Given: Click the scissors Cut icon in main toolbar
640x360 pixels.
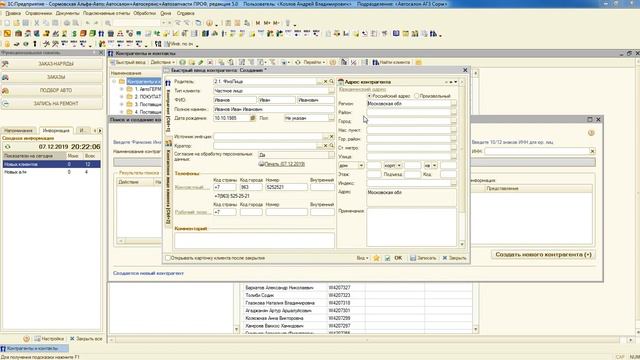Looking at the screenshot, I should (37, 23).
